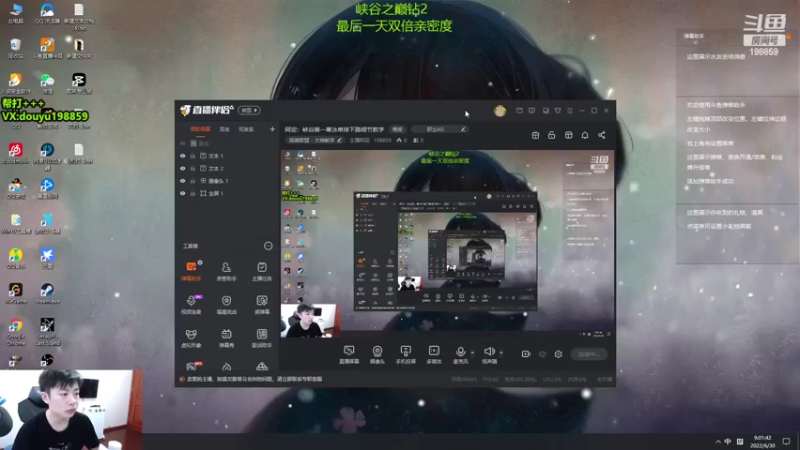Click the start streaming button
The image size is (800, 450).
tap(589, 354)
